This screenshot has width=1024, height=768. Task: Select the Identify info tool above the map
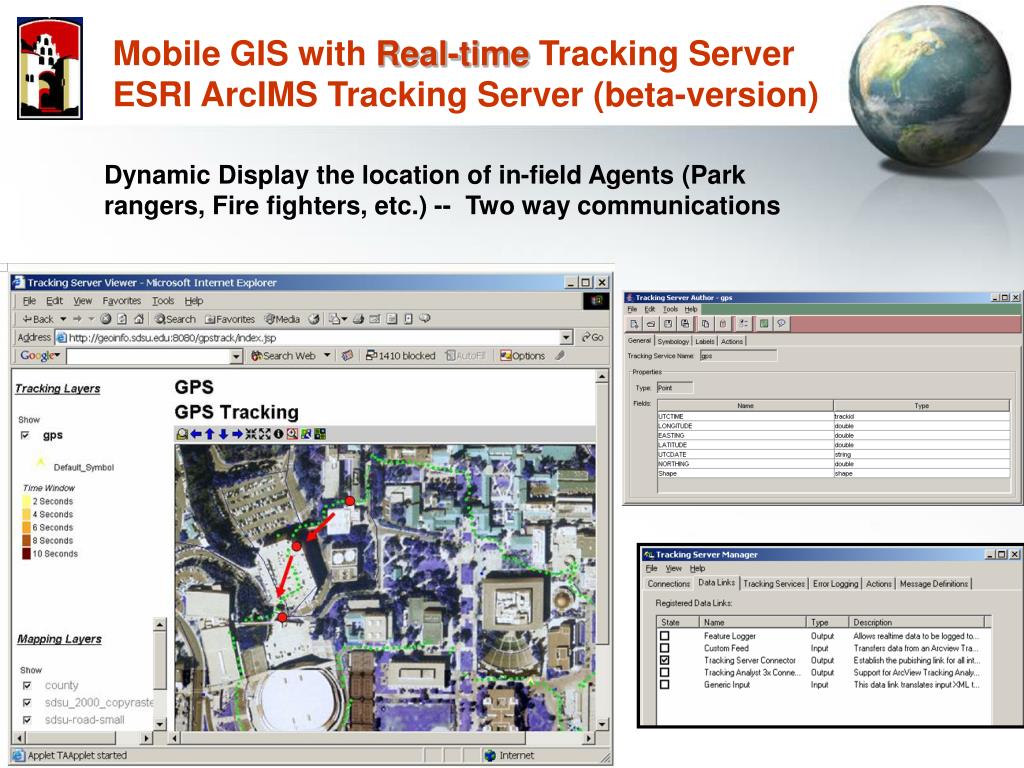pyautogui.click(x=278, y=434)
